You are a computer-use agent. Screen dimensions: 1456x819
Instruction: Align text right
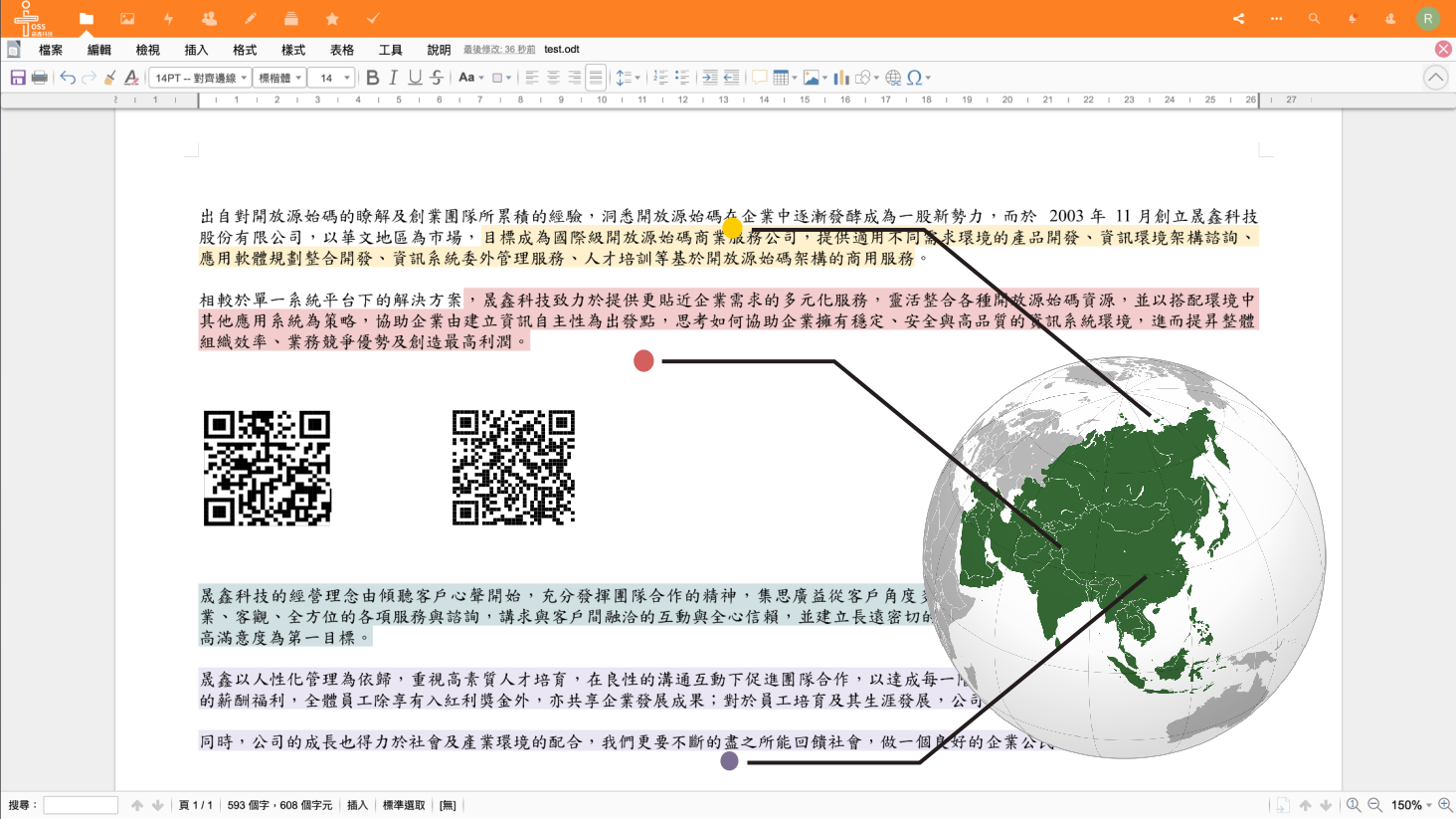point(575,78)
